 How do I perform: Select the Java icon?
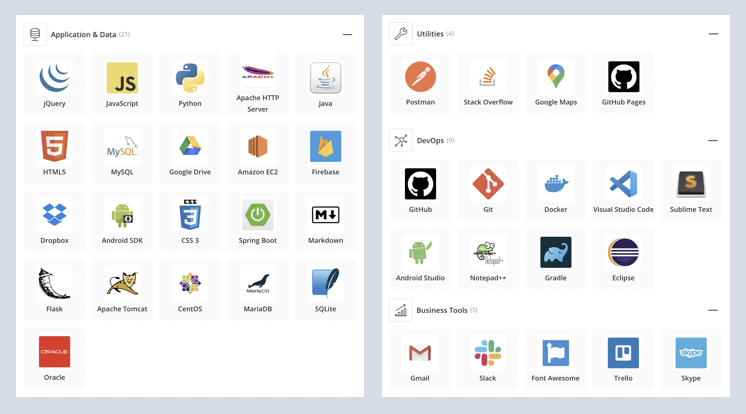[325, 78]
